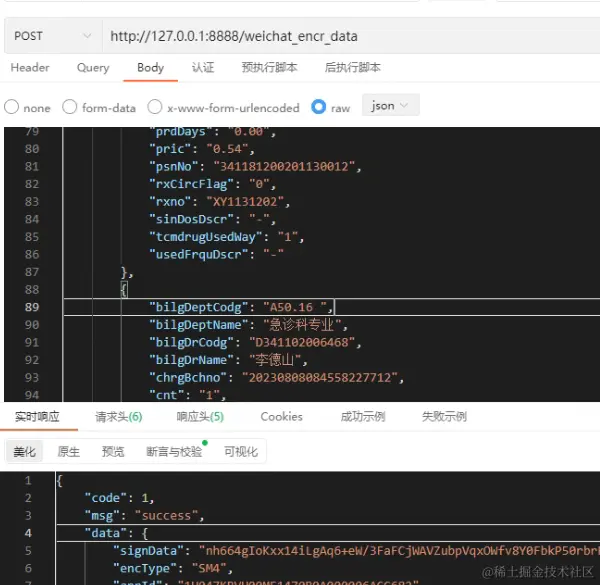600x585 pixels.
Task: Click the "bilgDrCodg" value D341102006468
Action: 302,342
